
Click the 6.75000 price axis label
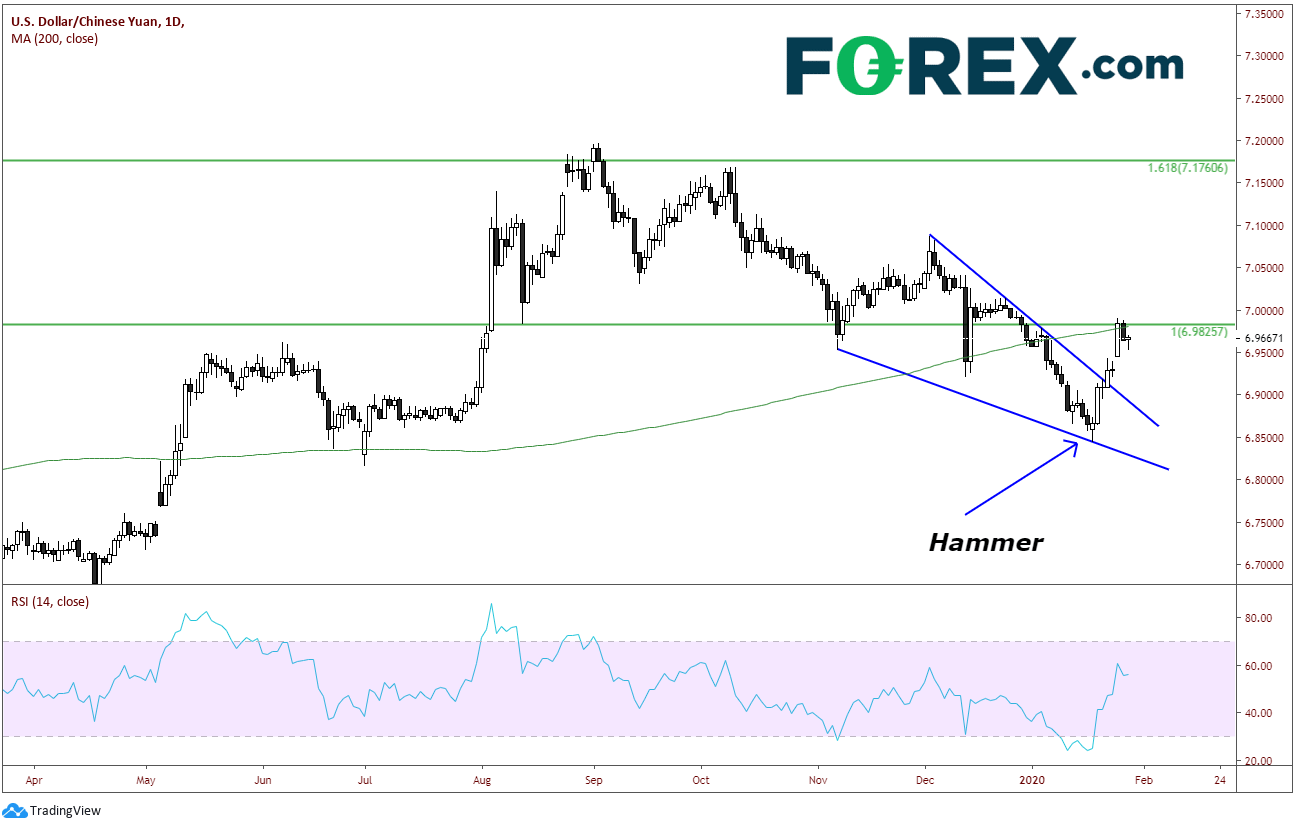click(x=1263, y=523)
